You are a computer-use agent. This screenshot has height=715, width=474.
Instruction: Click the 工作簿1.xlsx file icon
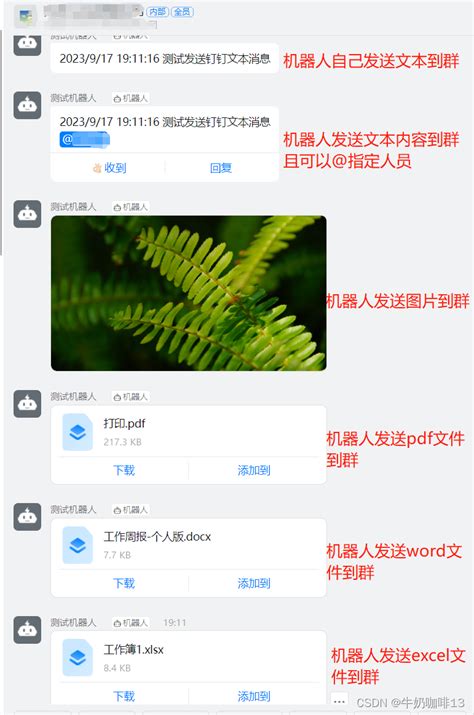coord(78,658)
